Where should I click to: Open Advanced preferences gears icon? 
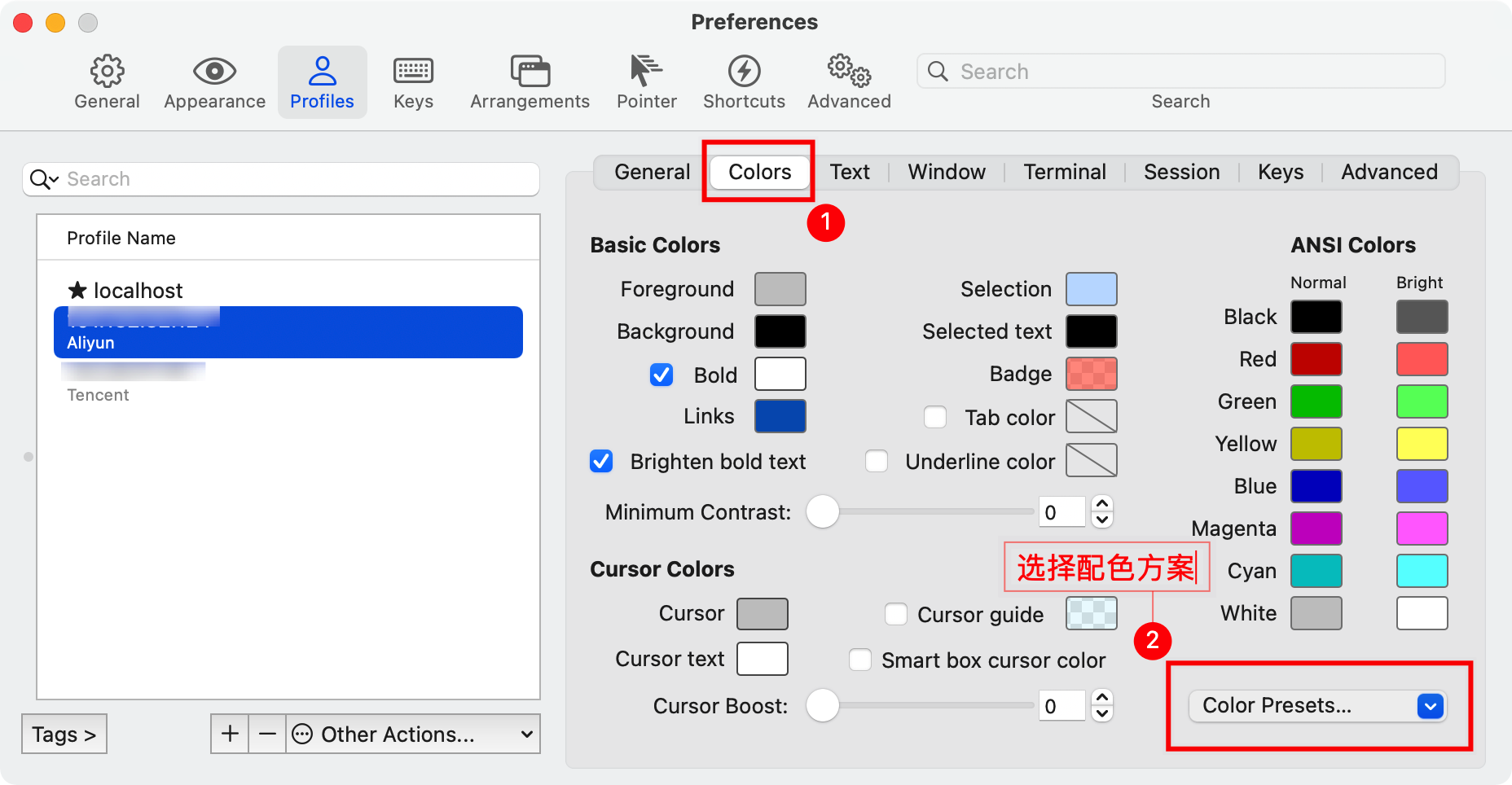pyautogui.click(x=849, y=72)
